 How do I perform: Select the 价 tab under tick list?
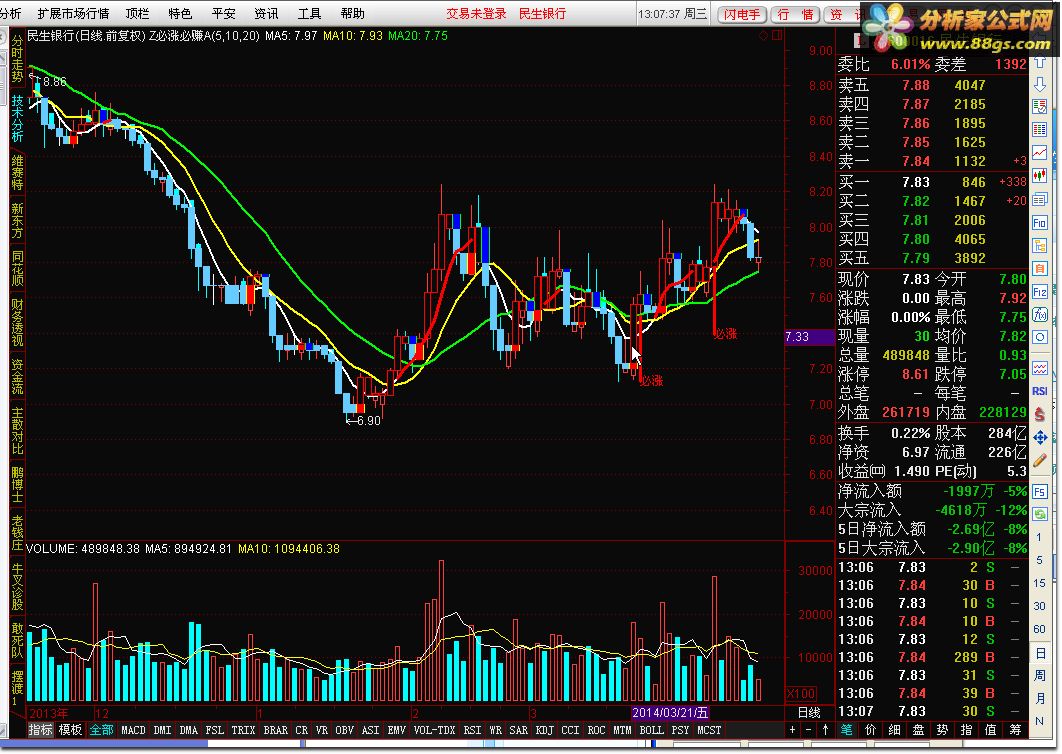(x=870, y=730)
